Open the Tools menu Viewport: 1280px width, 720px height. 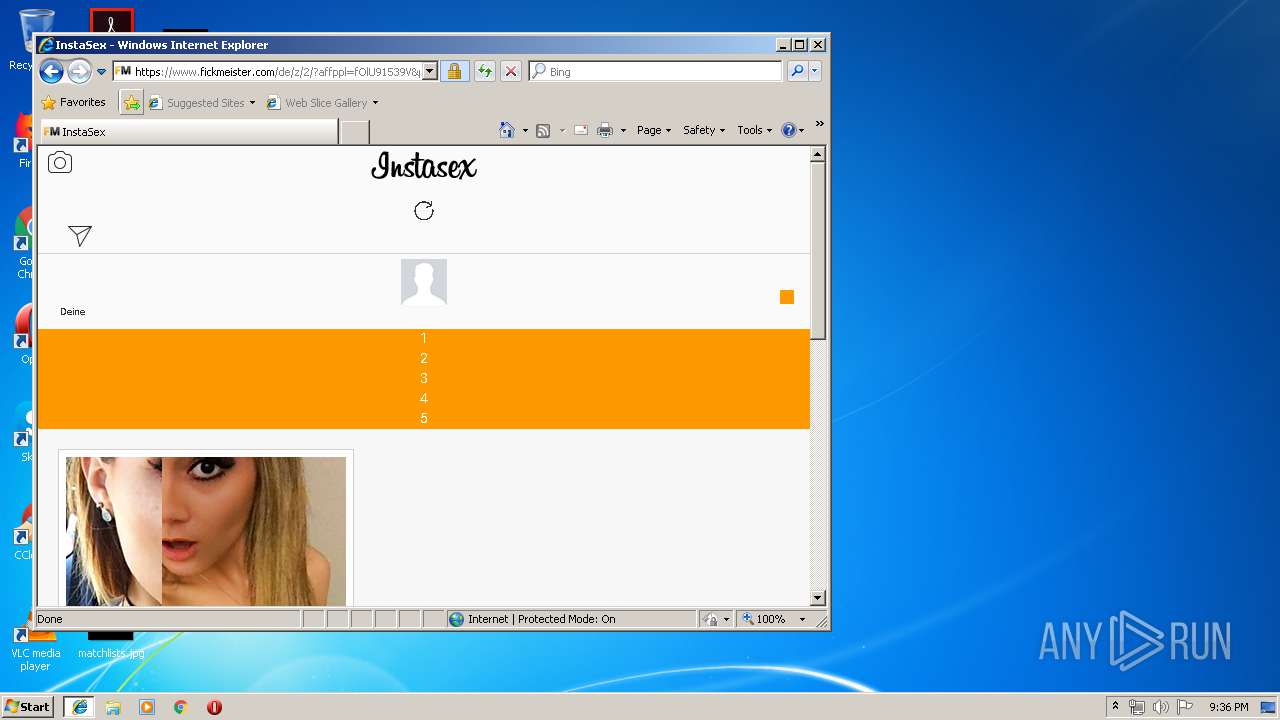755,130
